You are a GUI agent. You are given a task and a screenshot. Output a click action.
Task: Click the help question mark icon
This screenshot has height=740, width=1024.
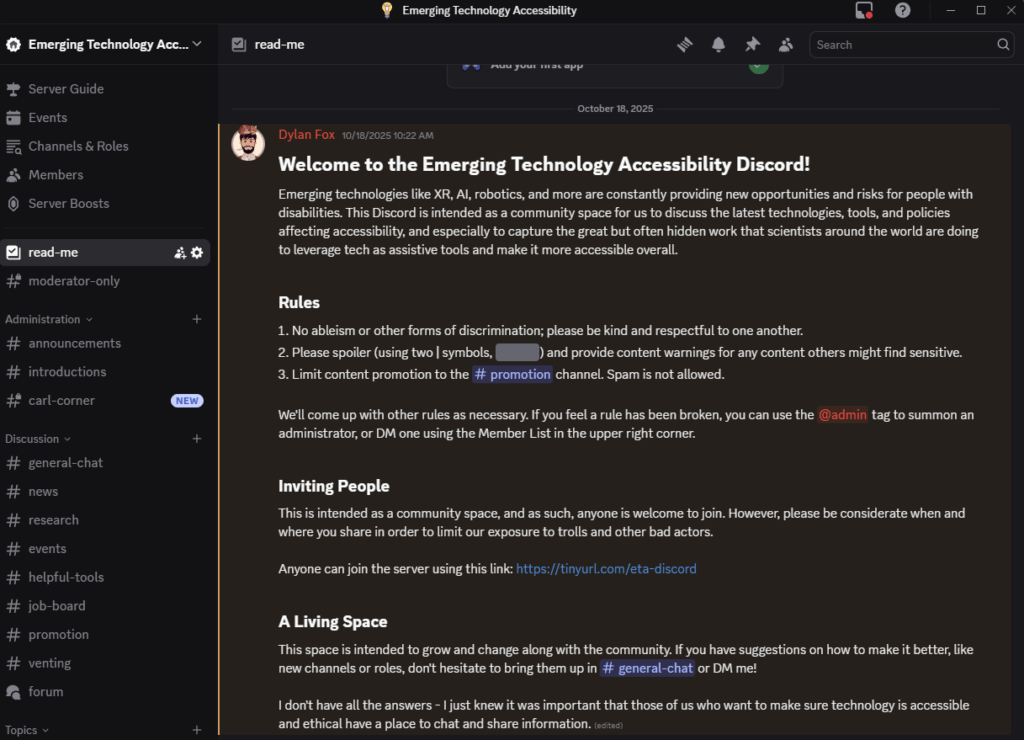click(903, 10)
